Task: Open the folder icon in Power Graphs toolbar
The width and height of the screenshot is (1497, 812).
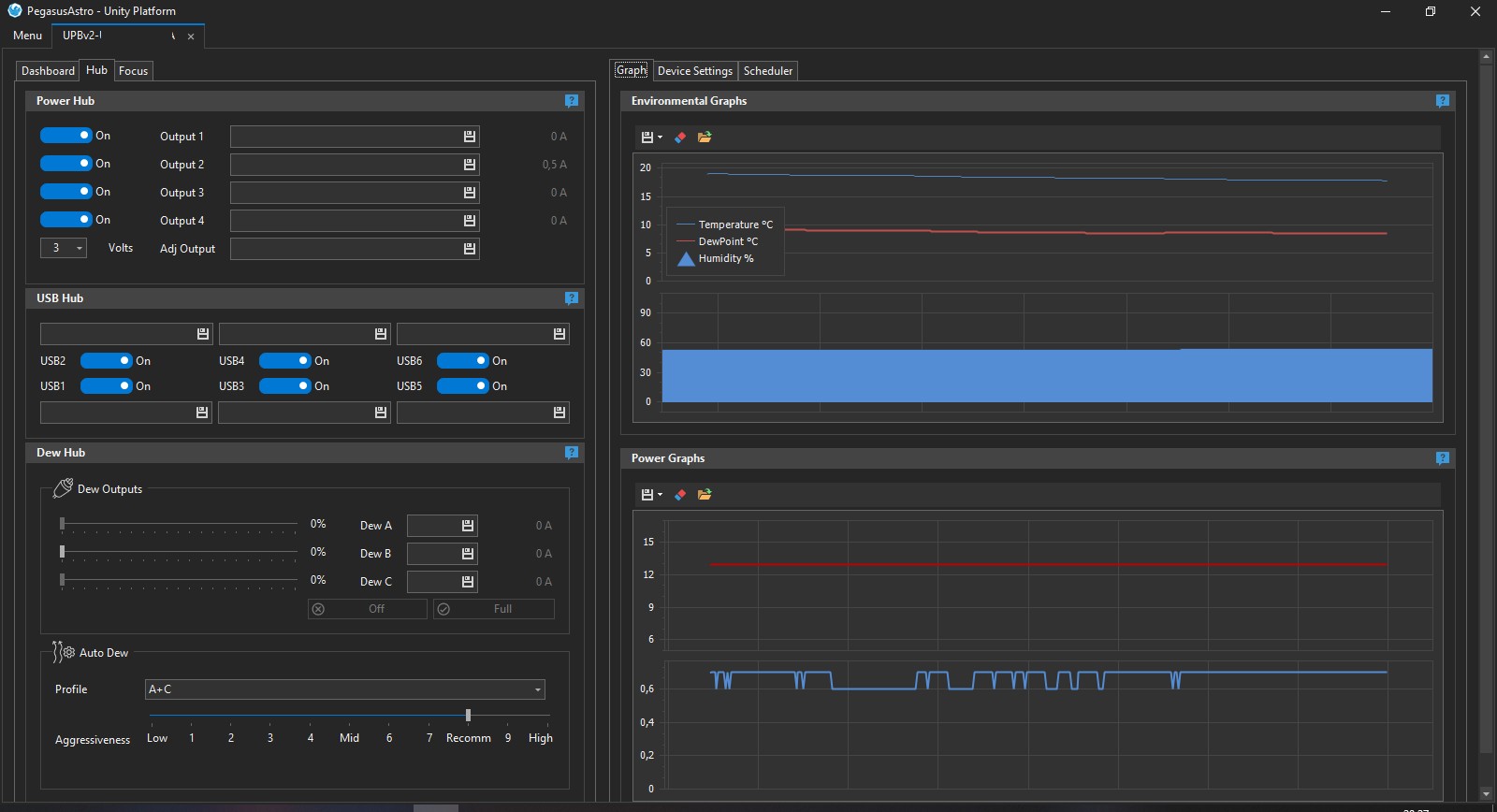Action: [705, 495]
